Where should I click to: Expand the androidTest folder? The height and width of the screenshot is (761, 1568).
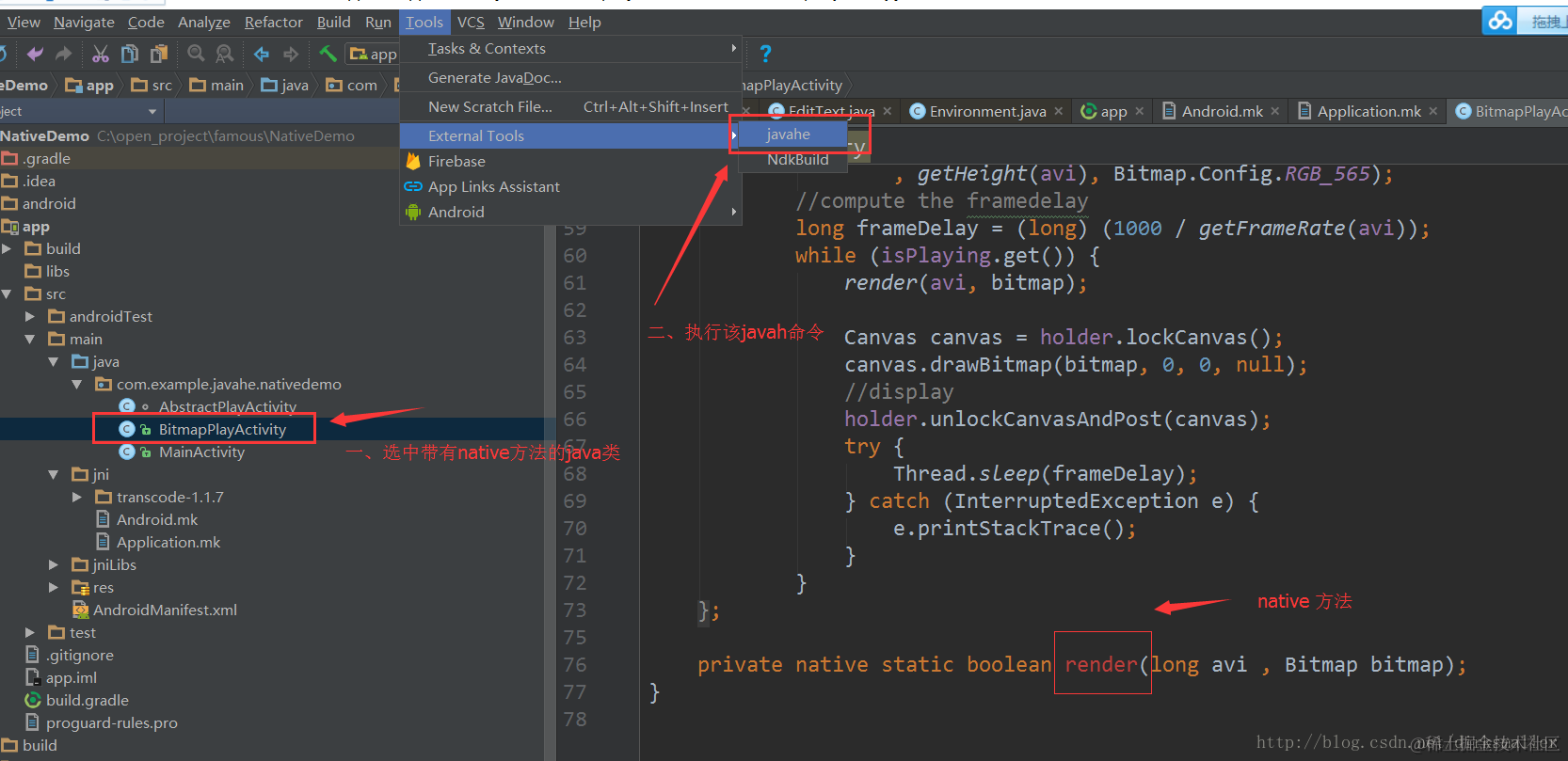click(30, 316)
